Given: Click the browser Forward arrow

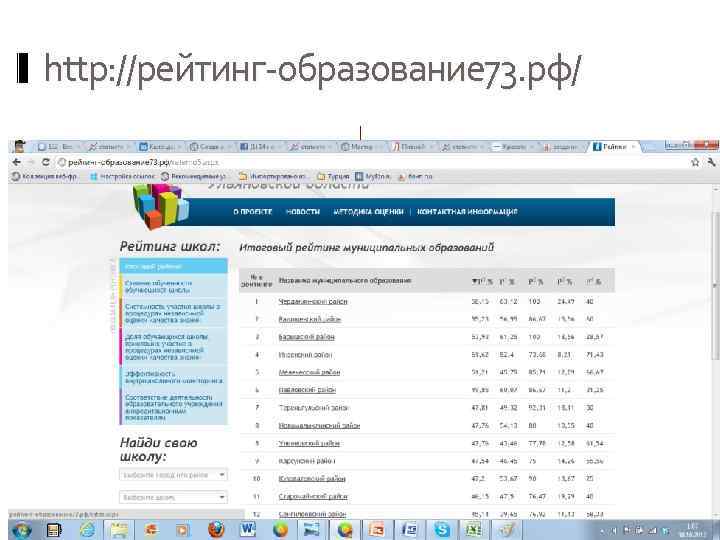Looking at the screenshot, I should pyautogui.click(x=31, y=162).
